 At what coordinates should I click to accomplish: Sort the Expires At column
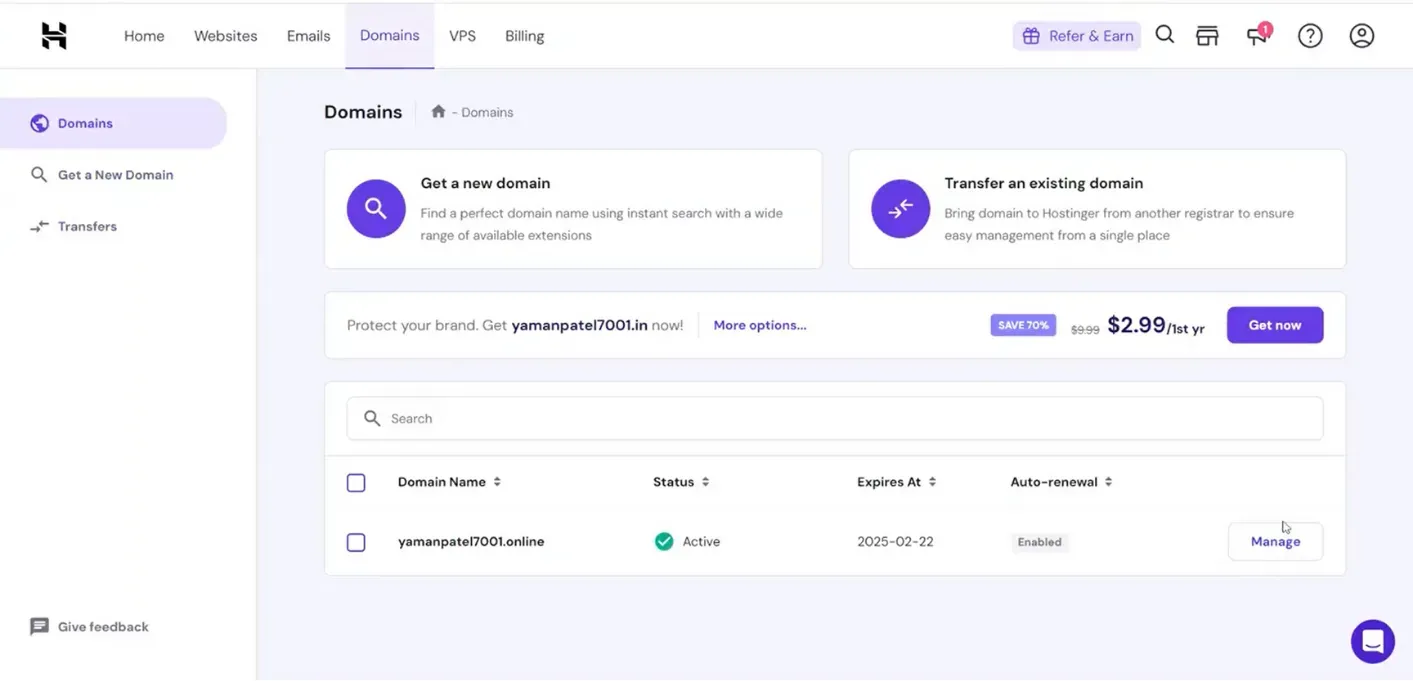932,482
